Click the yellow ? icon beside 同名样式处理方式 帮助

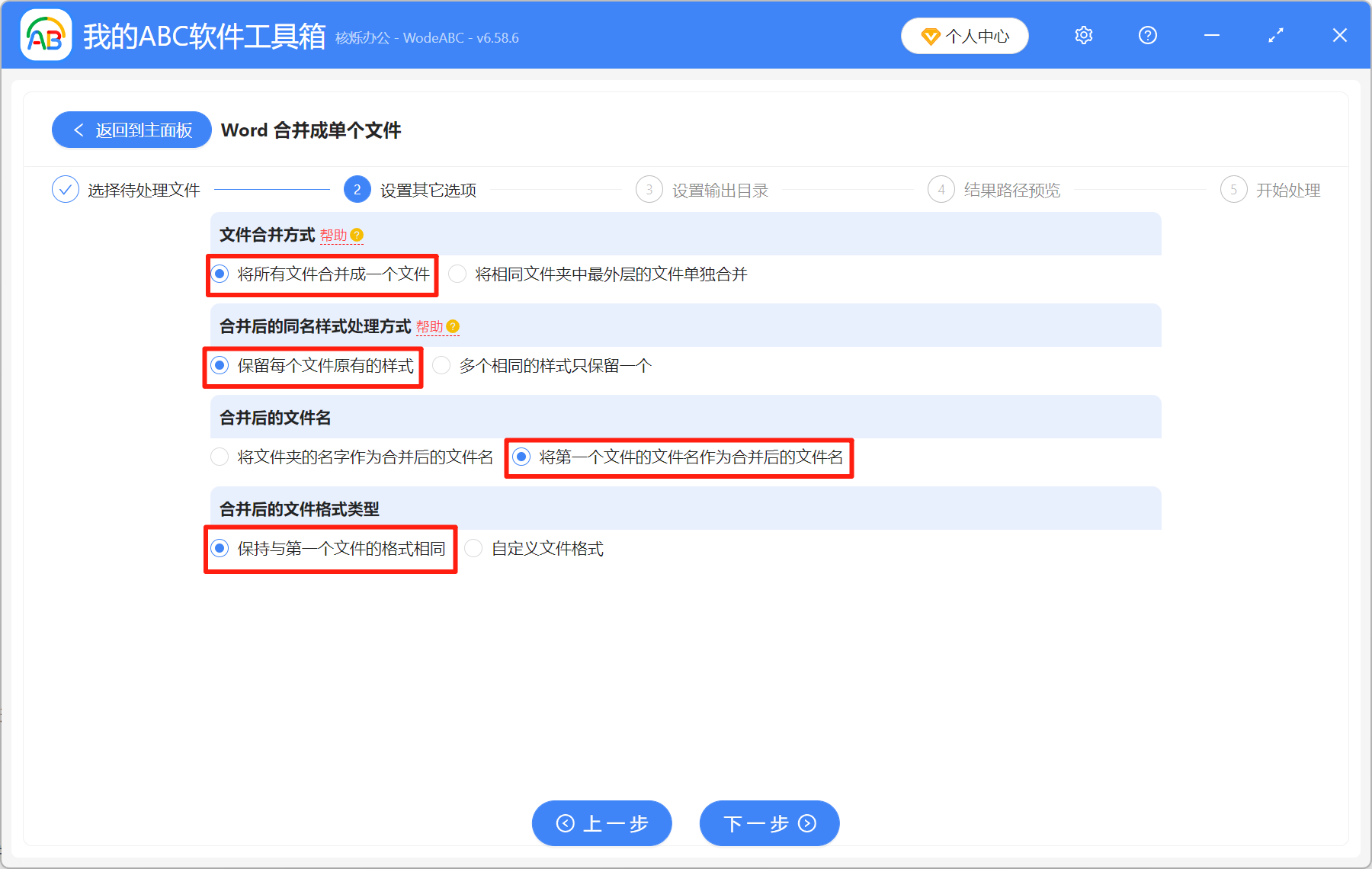454,326
